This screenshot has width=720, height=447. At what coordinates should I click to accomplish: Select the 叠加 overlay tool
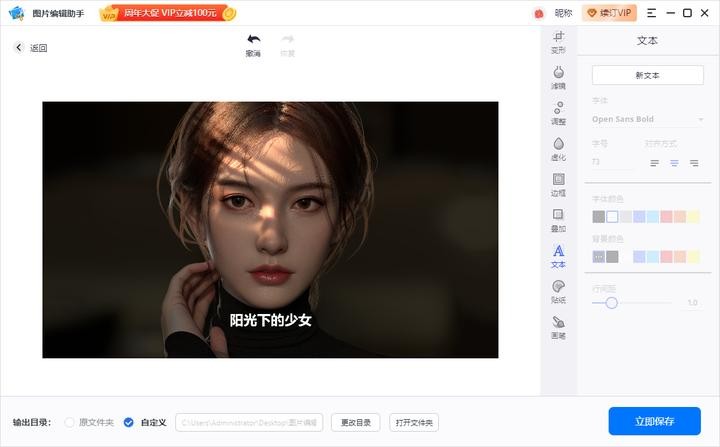tap(558, 220)
